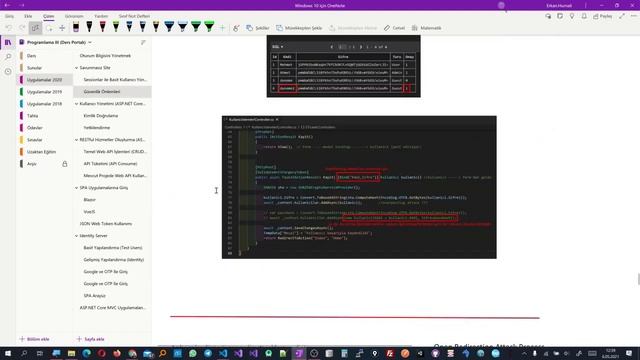Image resolution: width=640 pixels, height=360 pixels.
Task: Click the lightbulb tell-me icon
Action: pos(572,16)
